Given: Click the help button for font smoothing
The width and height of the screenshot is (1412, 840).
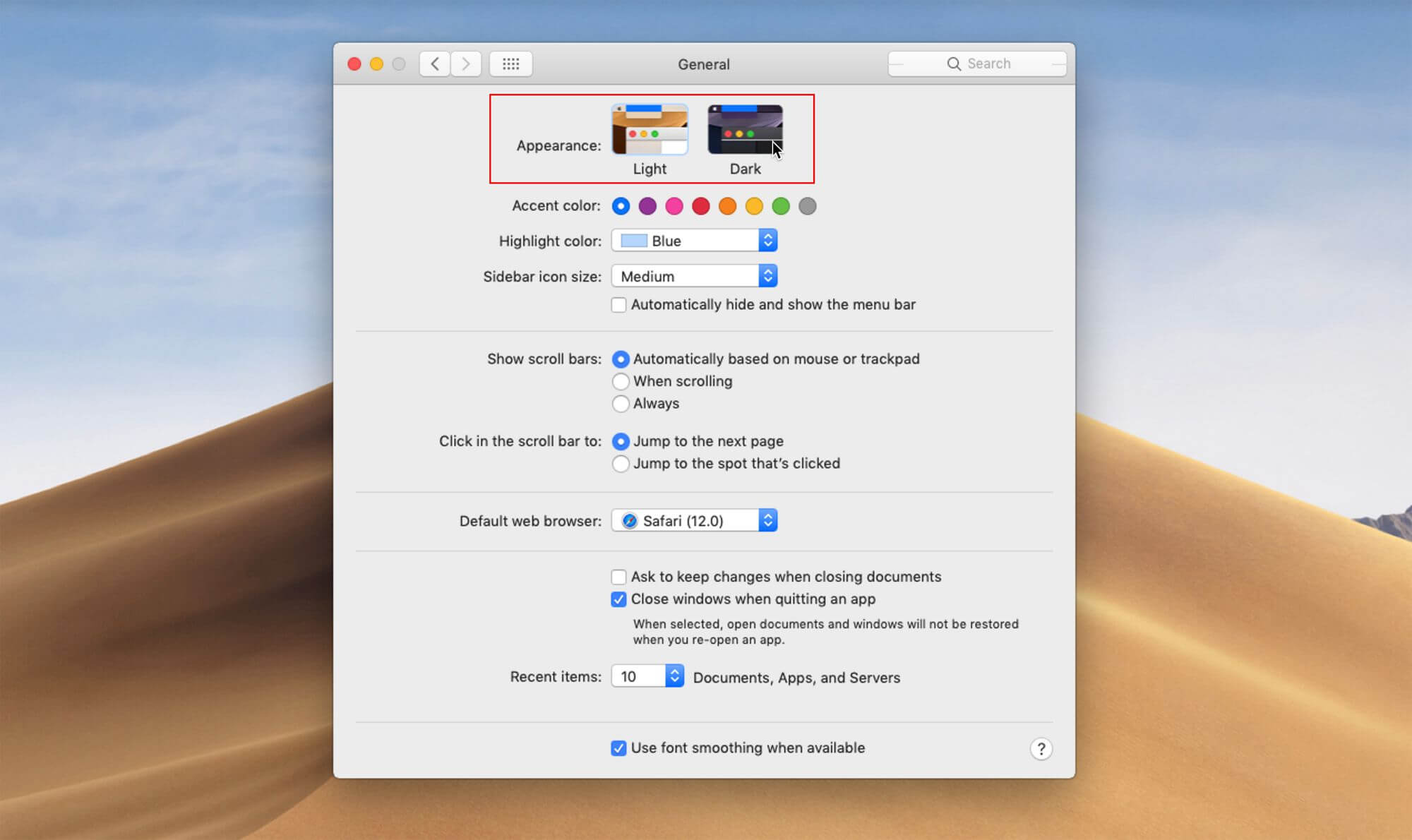Looking at the screenshot, I should (x=1041, y=748).
